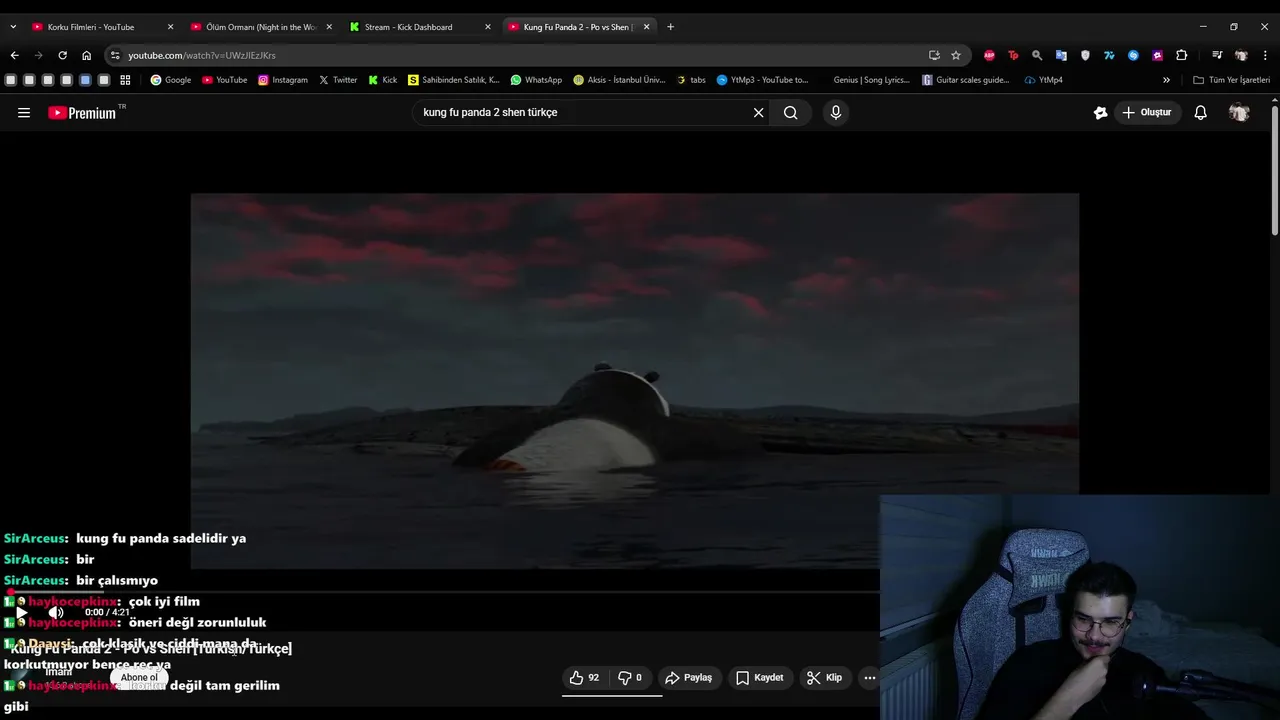The width and height of the screenshot is (1280, 720).
Task: Click the sparkle icon beside the Oluştur button
Action: (x=1100, y=113)
